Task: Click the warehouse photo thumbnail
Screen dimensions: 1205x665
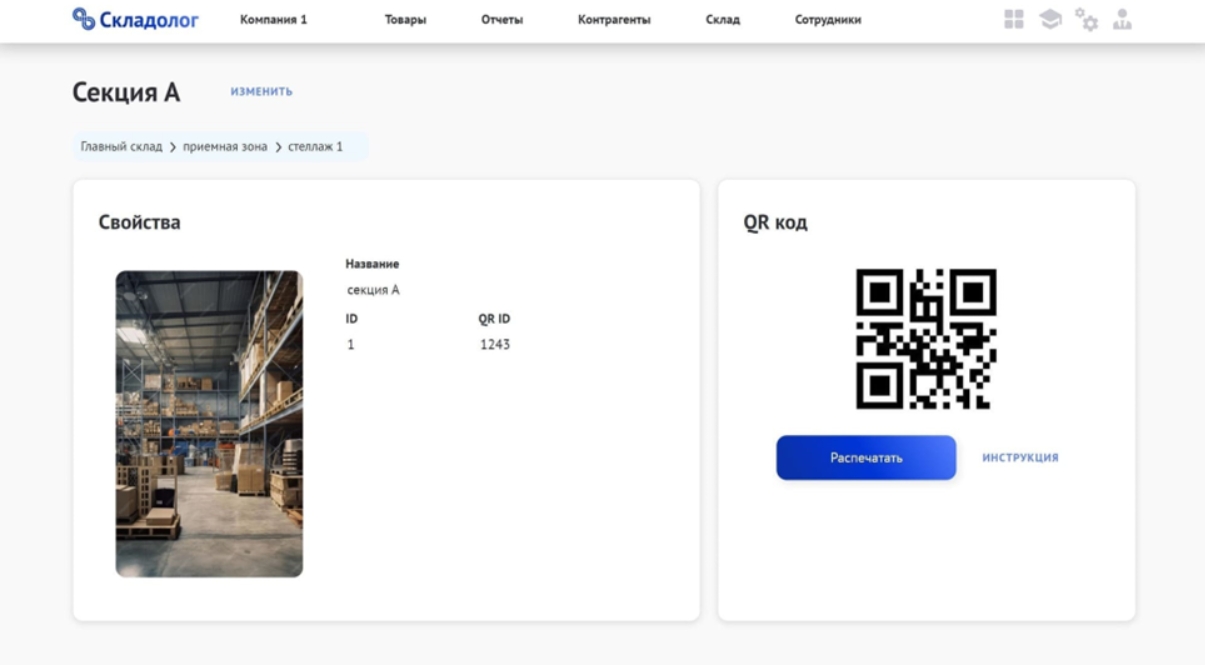Action: 209,424
